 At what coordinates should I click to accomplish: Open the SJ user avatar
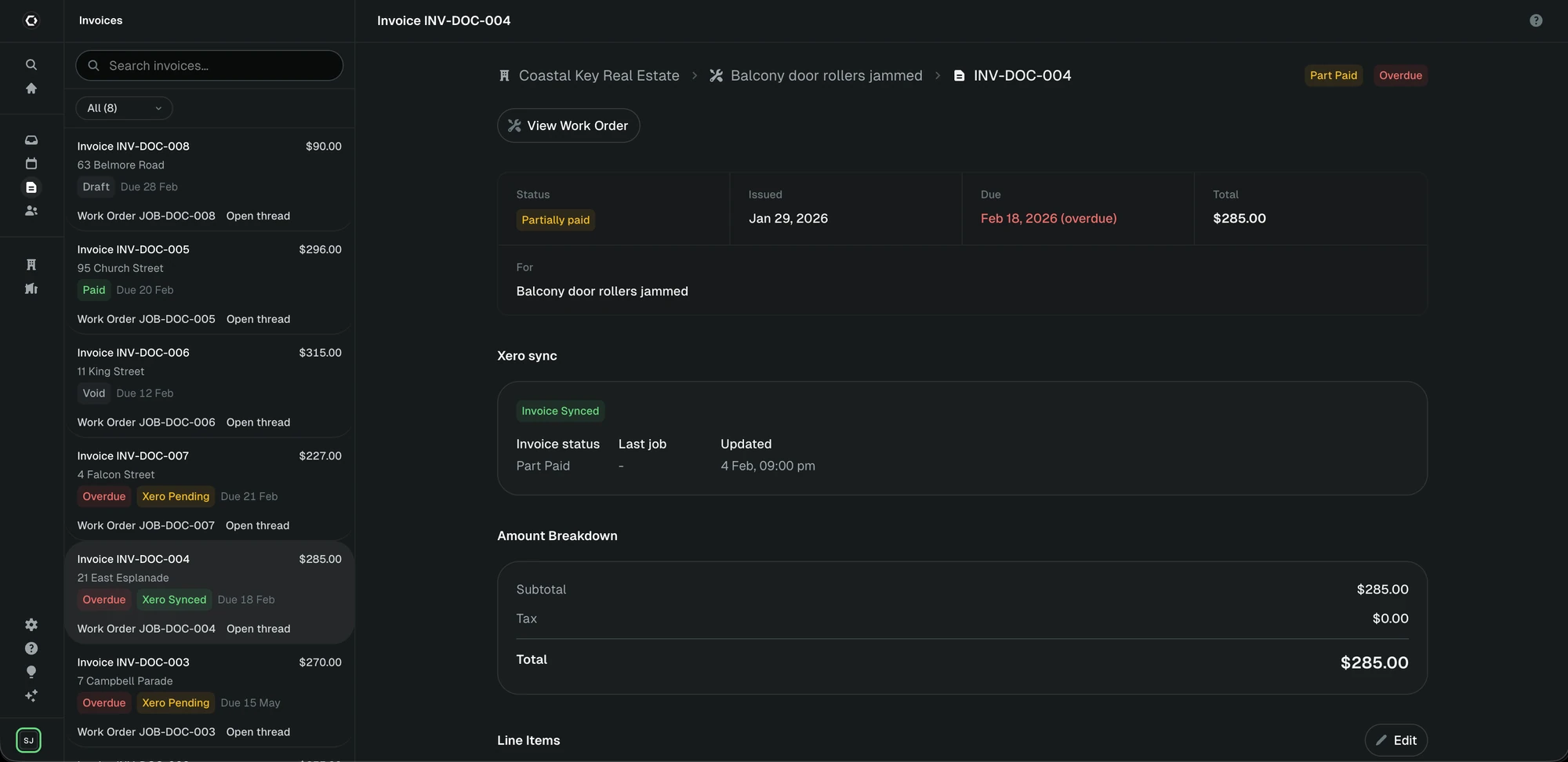pyautogui.click(x=29, y=740)
